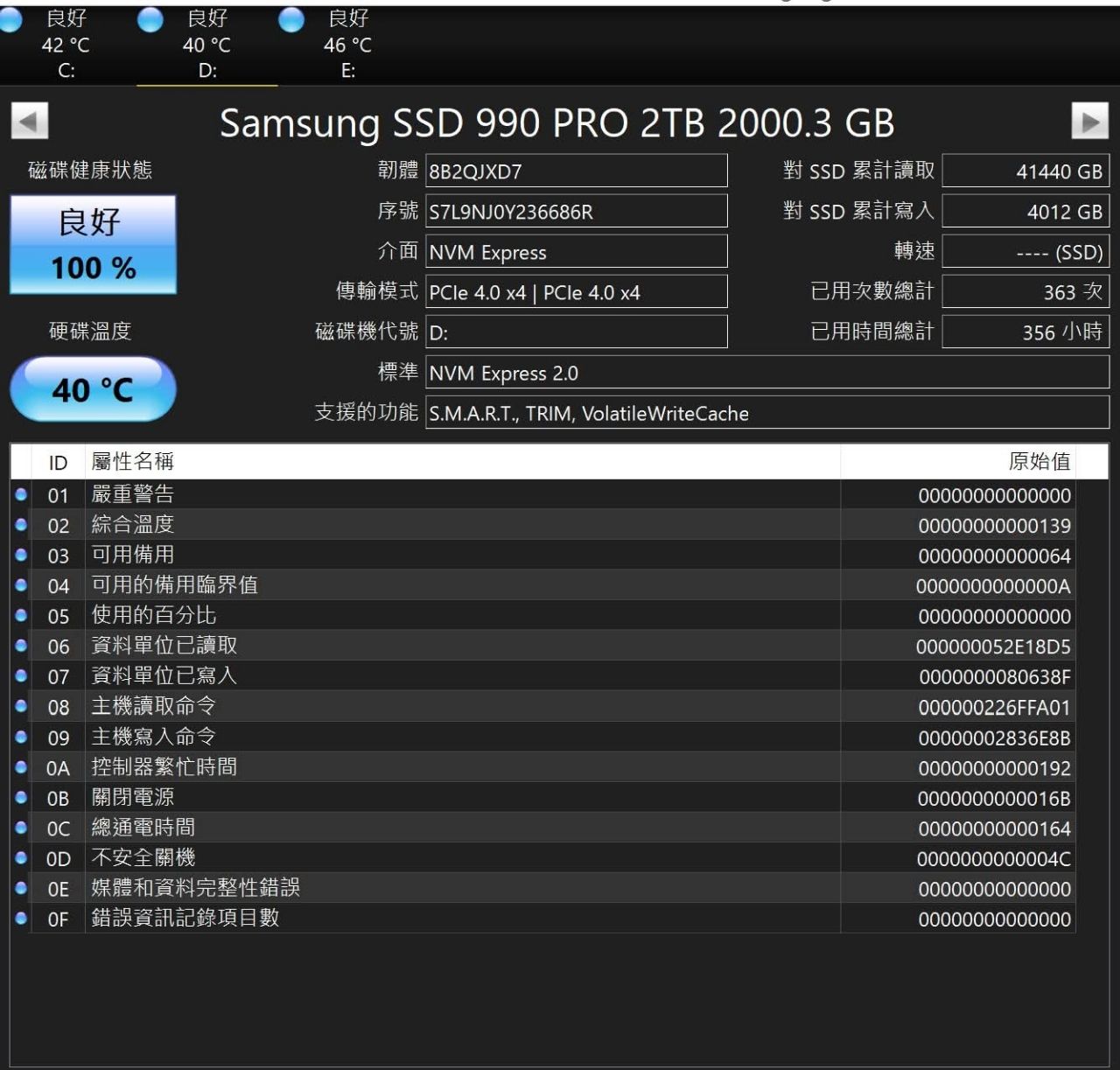Click the 屬性名稱 column header
1120x1070 pixels.
[x=462, y=462]
